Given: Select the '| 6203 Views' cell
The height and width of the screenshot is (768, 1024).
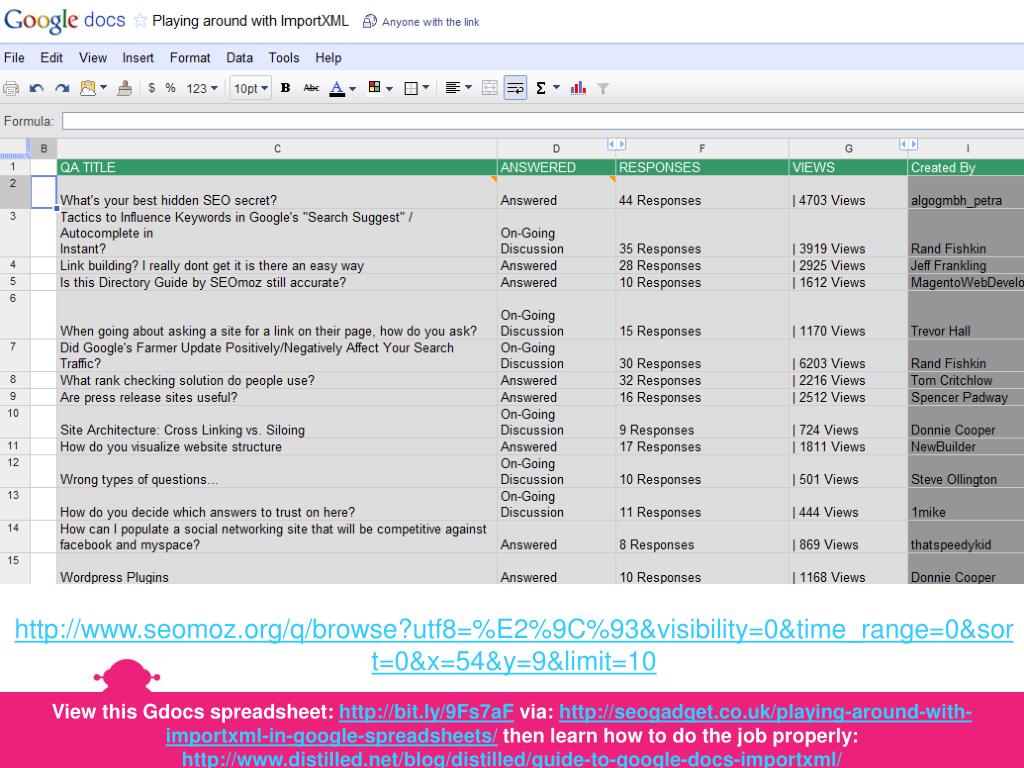Looking at the screenshot, I should click(848, 355).
